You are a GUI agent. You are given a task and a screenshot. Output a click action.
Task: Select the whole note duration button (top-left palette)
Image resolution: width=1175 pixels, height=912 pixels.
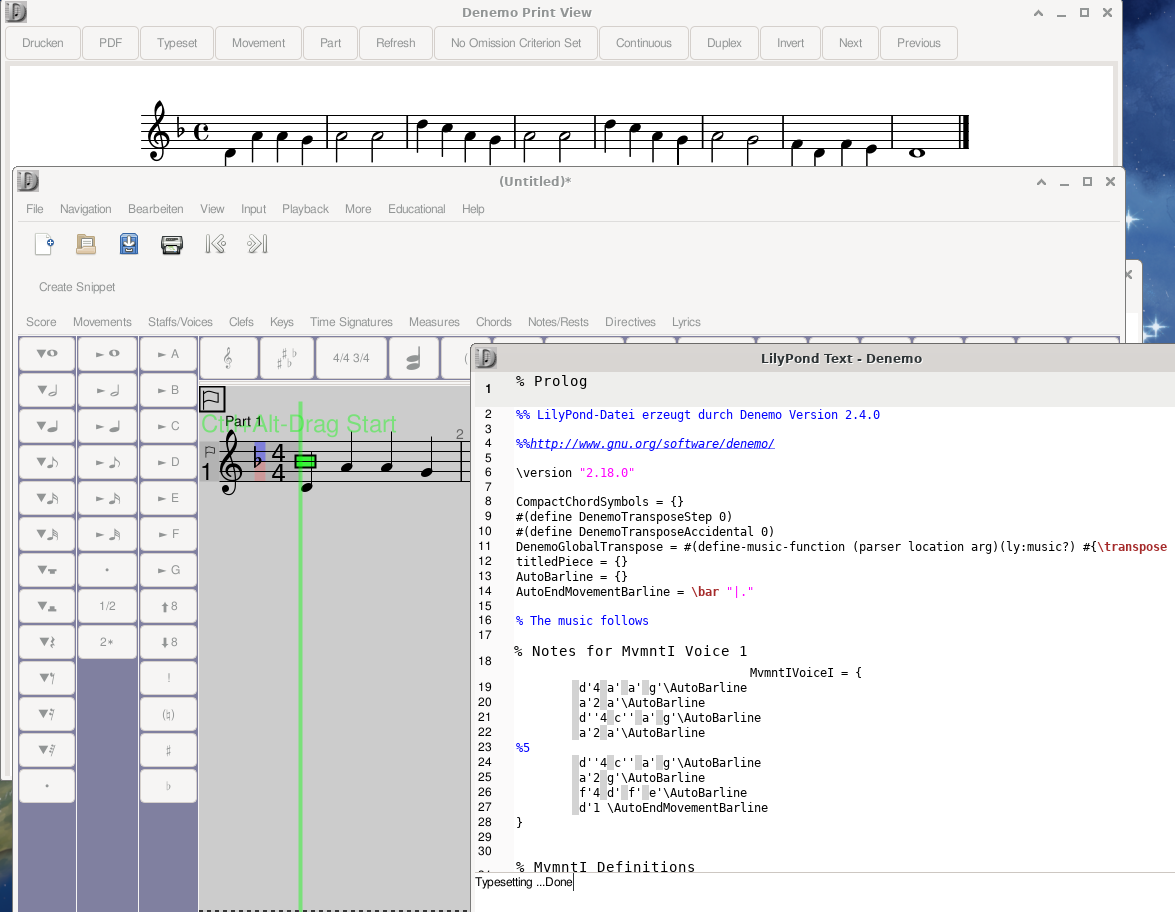[x=47, y=354]
